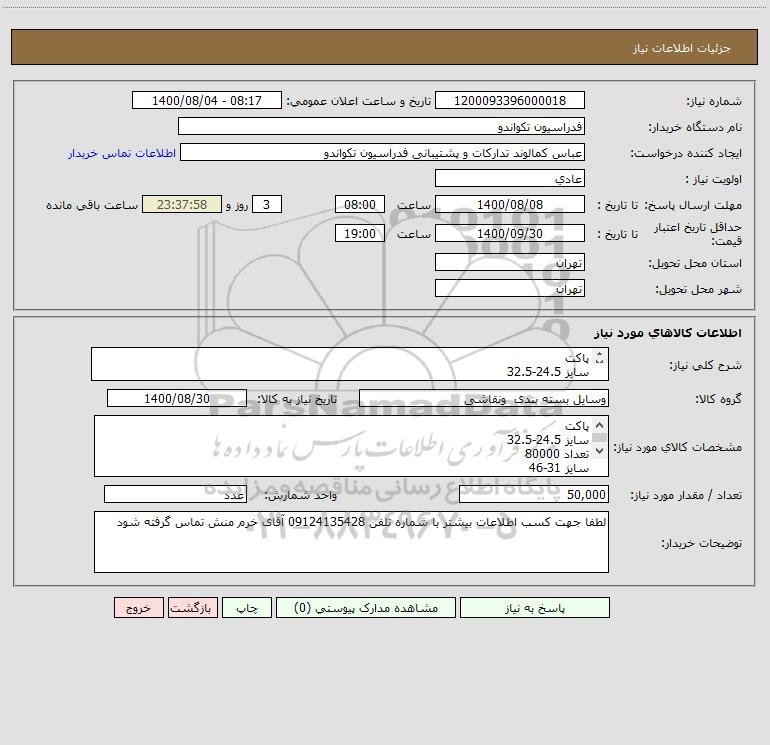Click the اولویت نیاز field عادی
This screenshot has width=770, height=745.
click(510, 178)
